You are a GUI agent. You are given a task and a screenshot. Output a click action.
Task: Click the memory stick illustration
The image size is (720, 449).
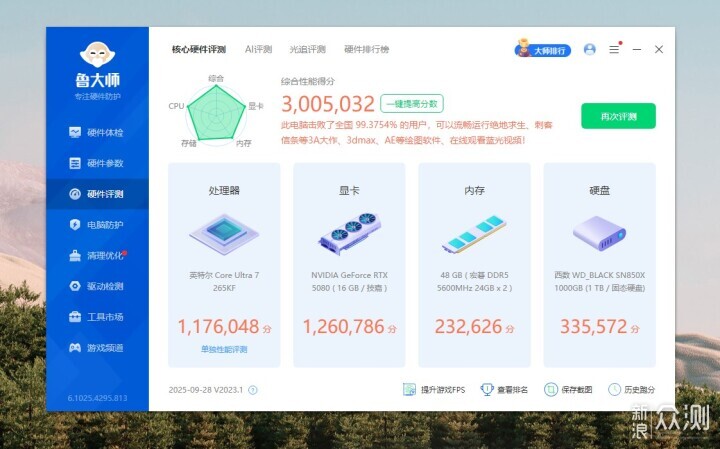pos(474,234)
